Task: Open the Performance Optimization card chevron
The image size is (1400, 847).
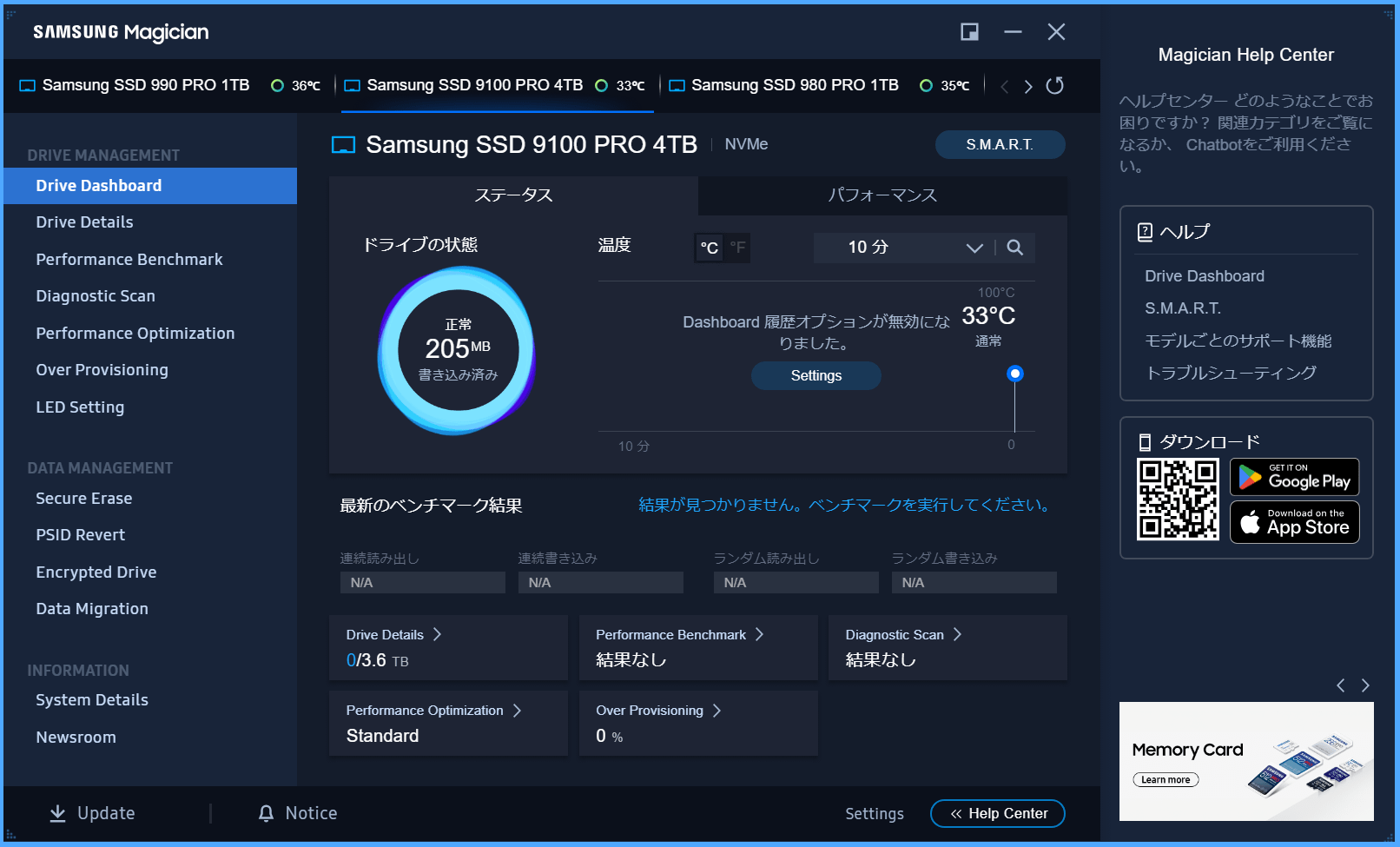Action: 517,710
